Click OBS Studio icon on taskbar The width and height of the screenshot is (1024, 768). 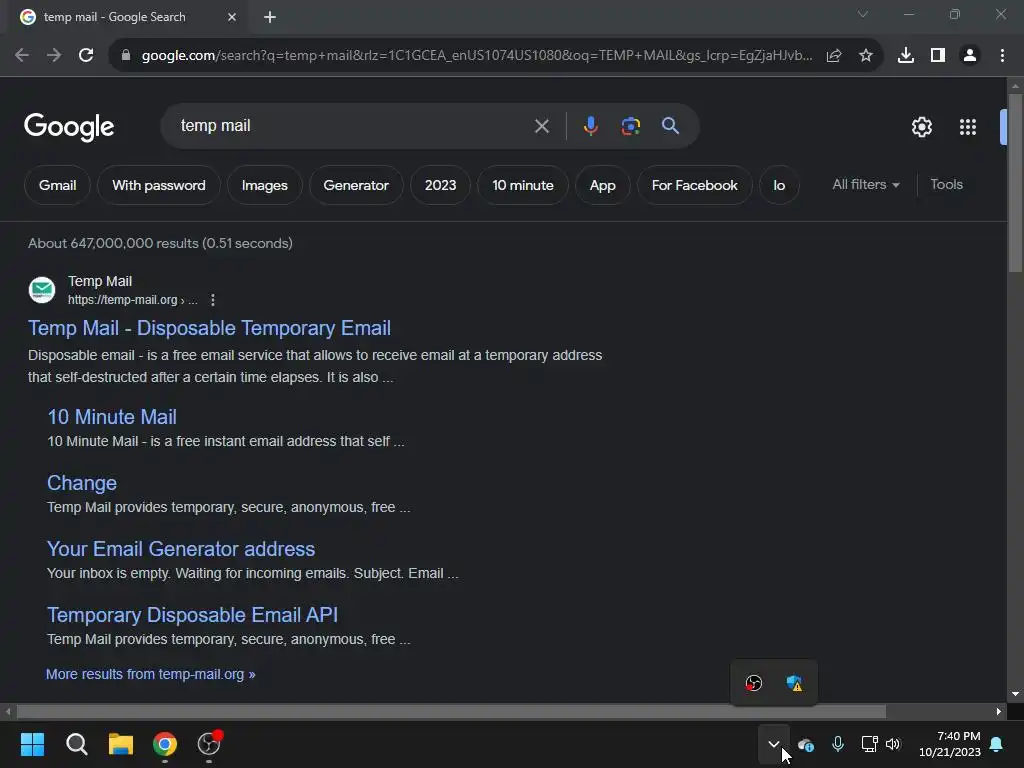(209, 744)
